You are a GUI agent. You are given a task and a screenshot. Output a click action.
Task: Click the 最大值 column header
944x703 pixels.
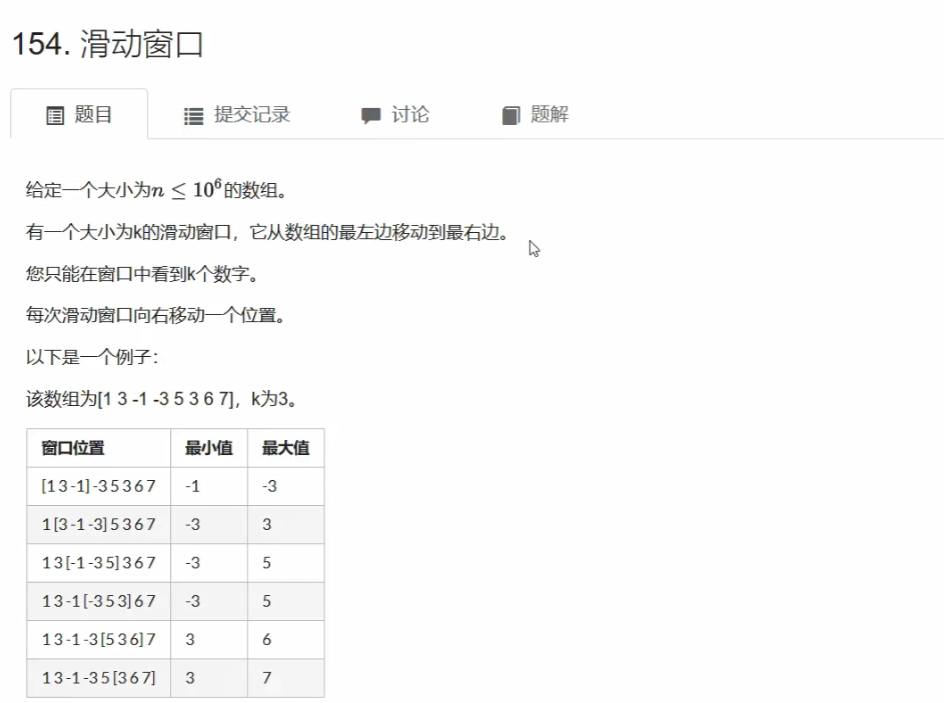point(285,448)
